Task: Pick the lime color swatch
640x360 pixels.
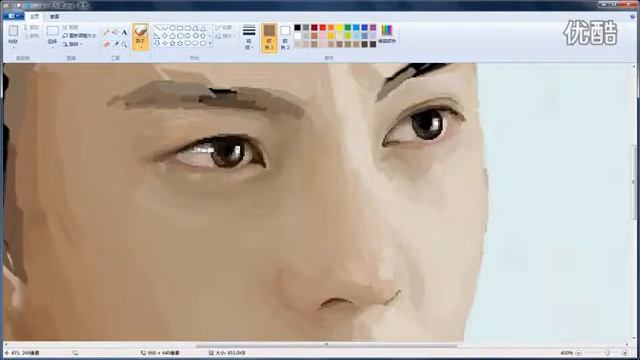Action: (x=348, y=36)
